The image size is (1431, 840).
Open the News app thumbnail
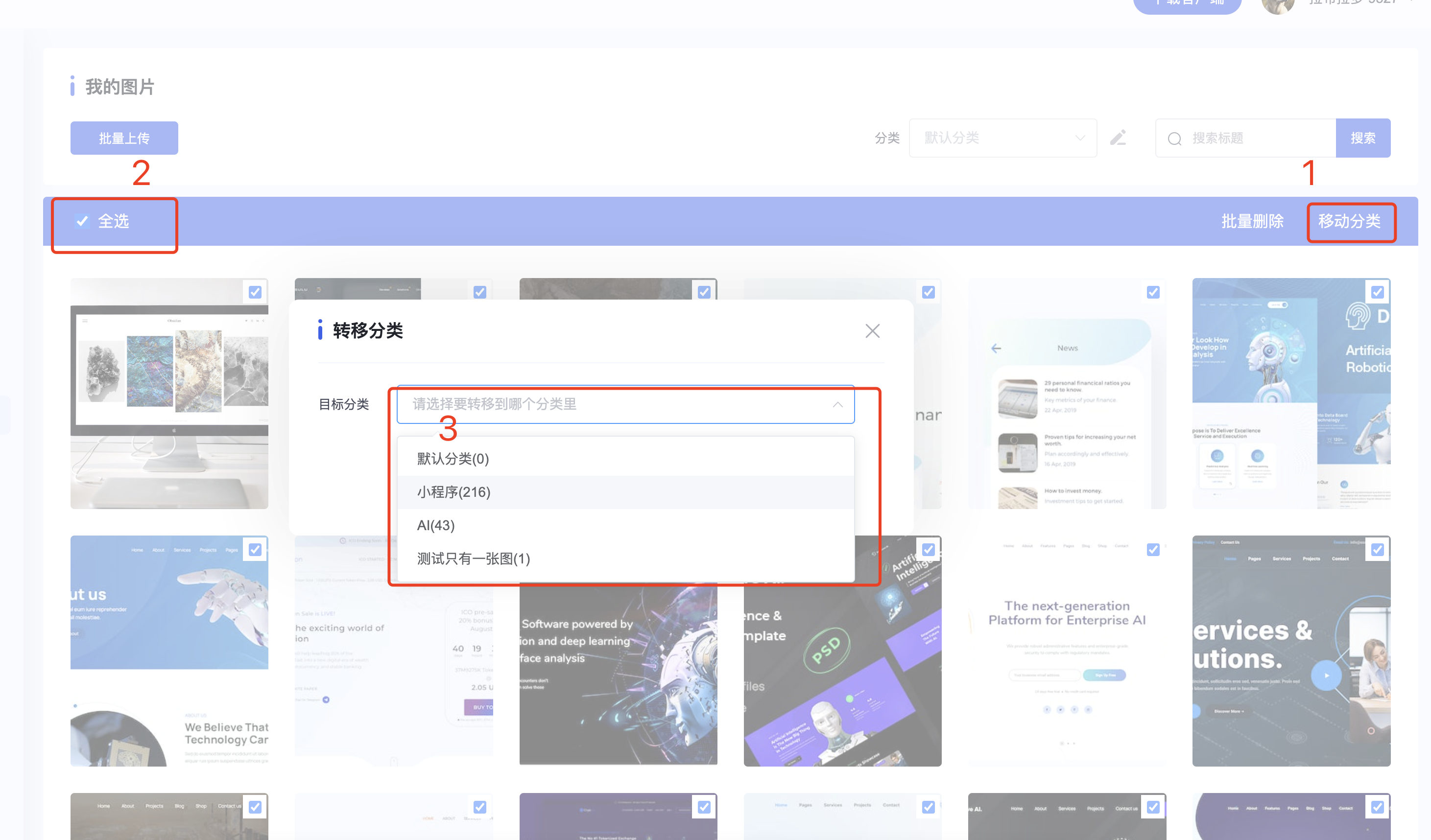click(x=1067, y=394)
